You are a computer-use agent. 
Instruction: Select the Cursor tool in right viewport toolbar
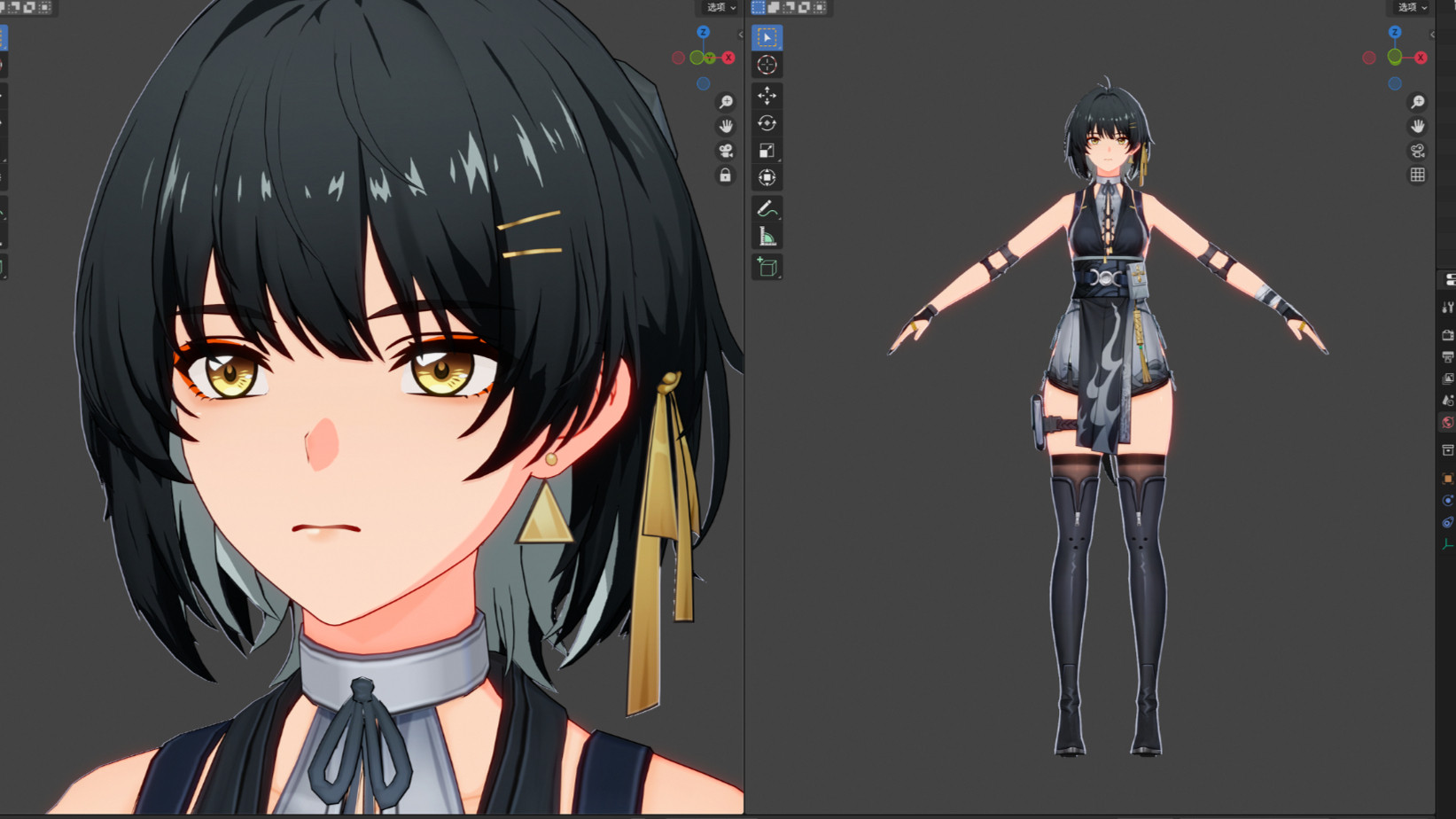point(767,65)
